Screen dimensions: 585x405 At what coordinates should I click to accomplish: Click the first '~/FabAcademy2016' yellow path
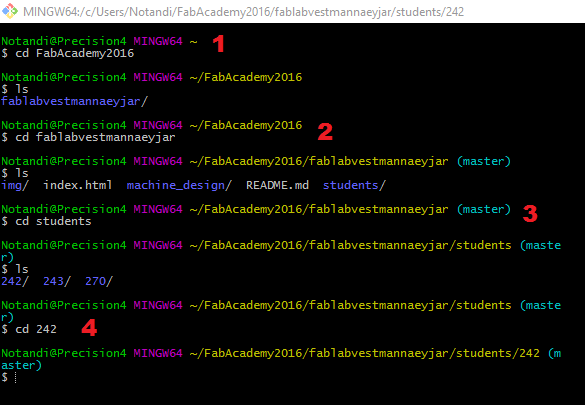click(x=246, y=77)
